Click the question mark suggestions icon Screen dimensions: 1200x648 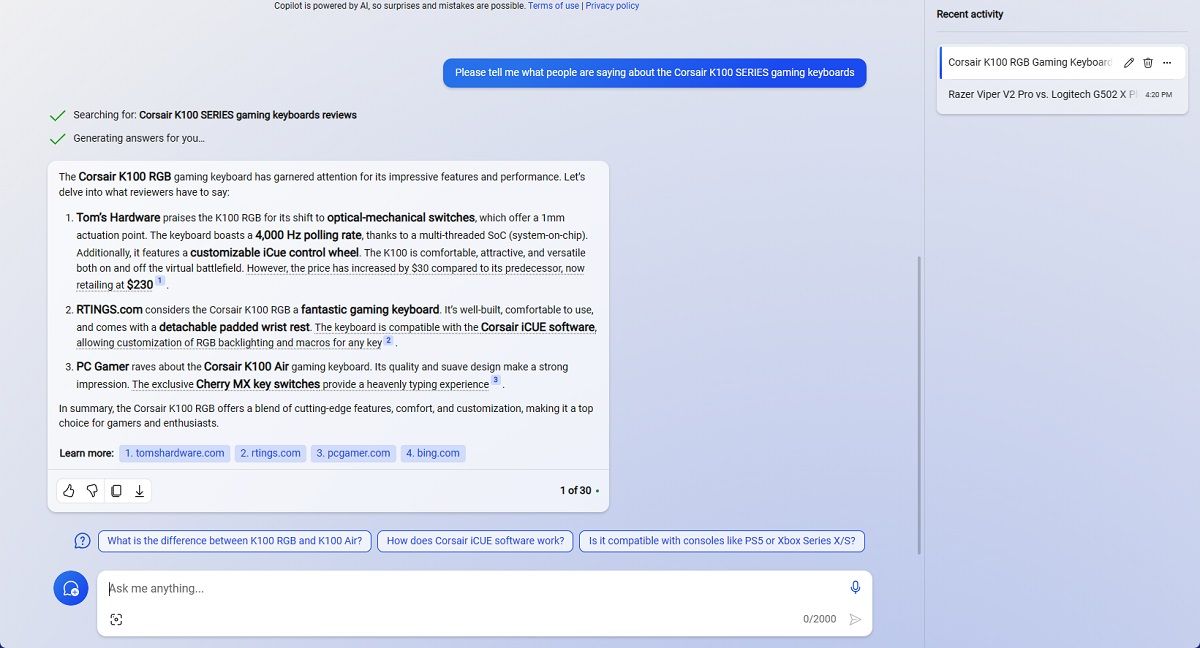coord(81,541)
